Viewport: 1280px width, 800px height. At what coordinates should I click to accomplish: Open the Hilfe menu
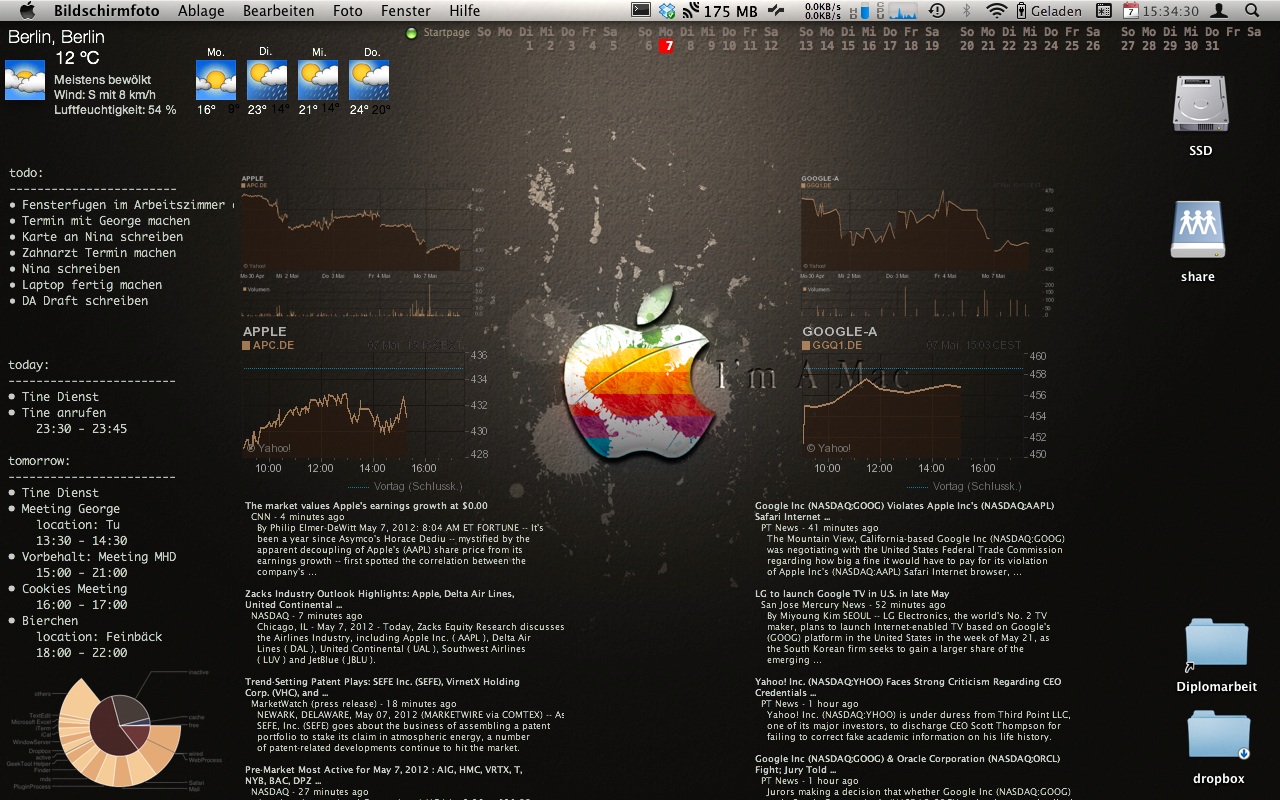tap(464, 11)
